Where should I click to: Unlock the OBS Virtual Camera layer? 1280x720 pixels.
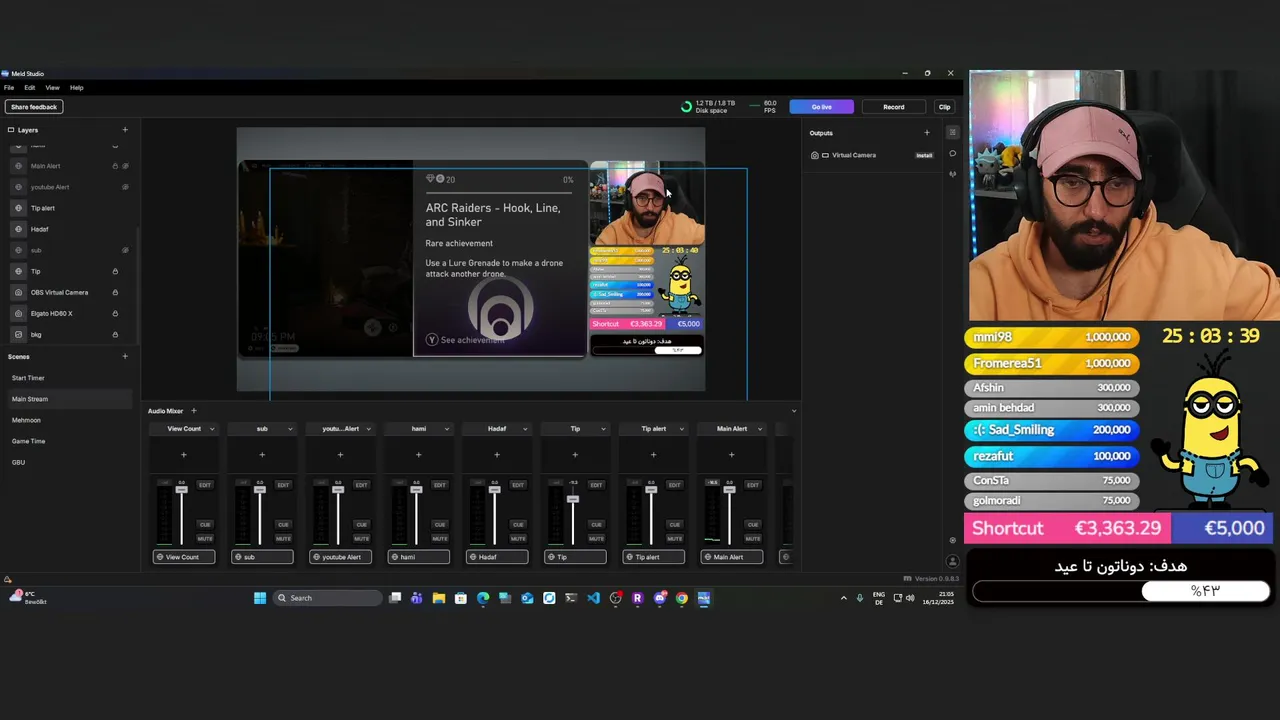coord(115,292)
